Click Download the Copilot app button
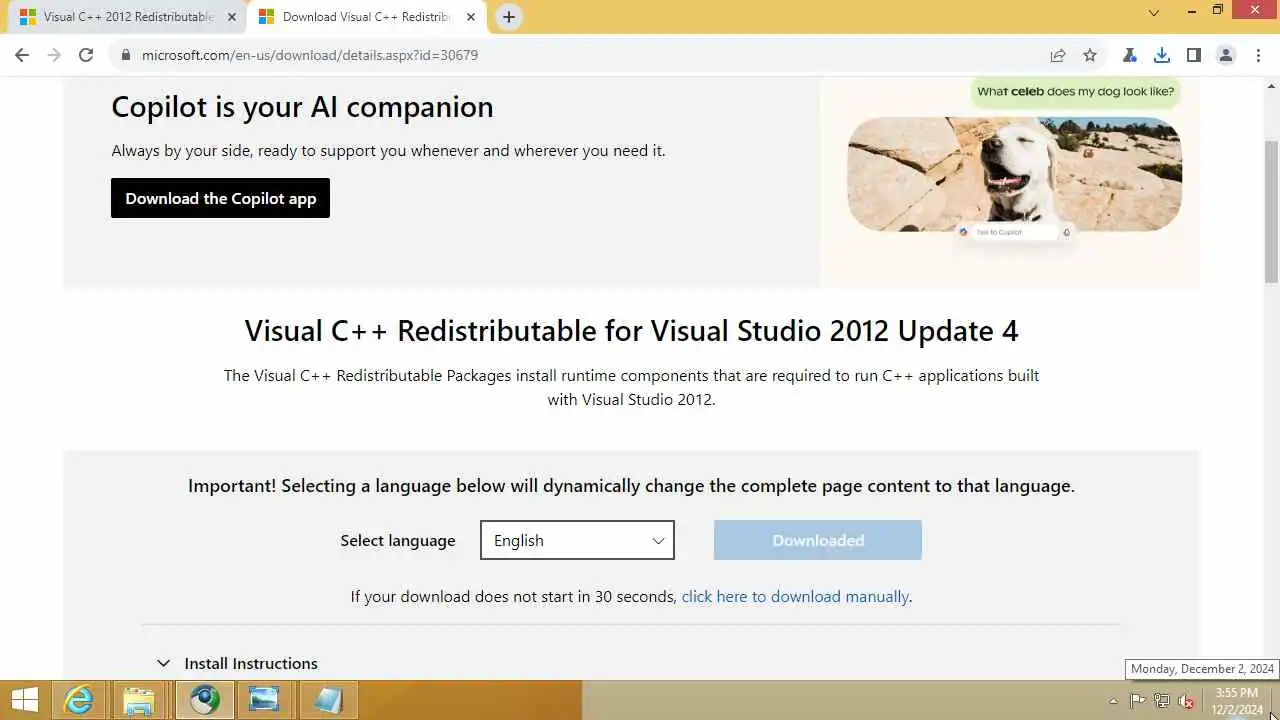Image resolution: width=1280 pixels, height=720 pixels. [220, 198]
